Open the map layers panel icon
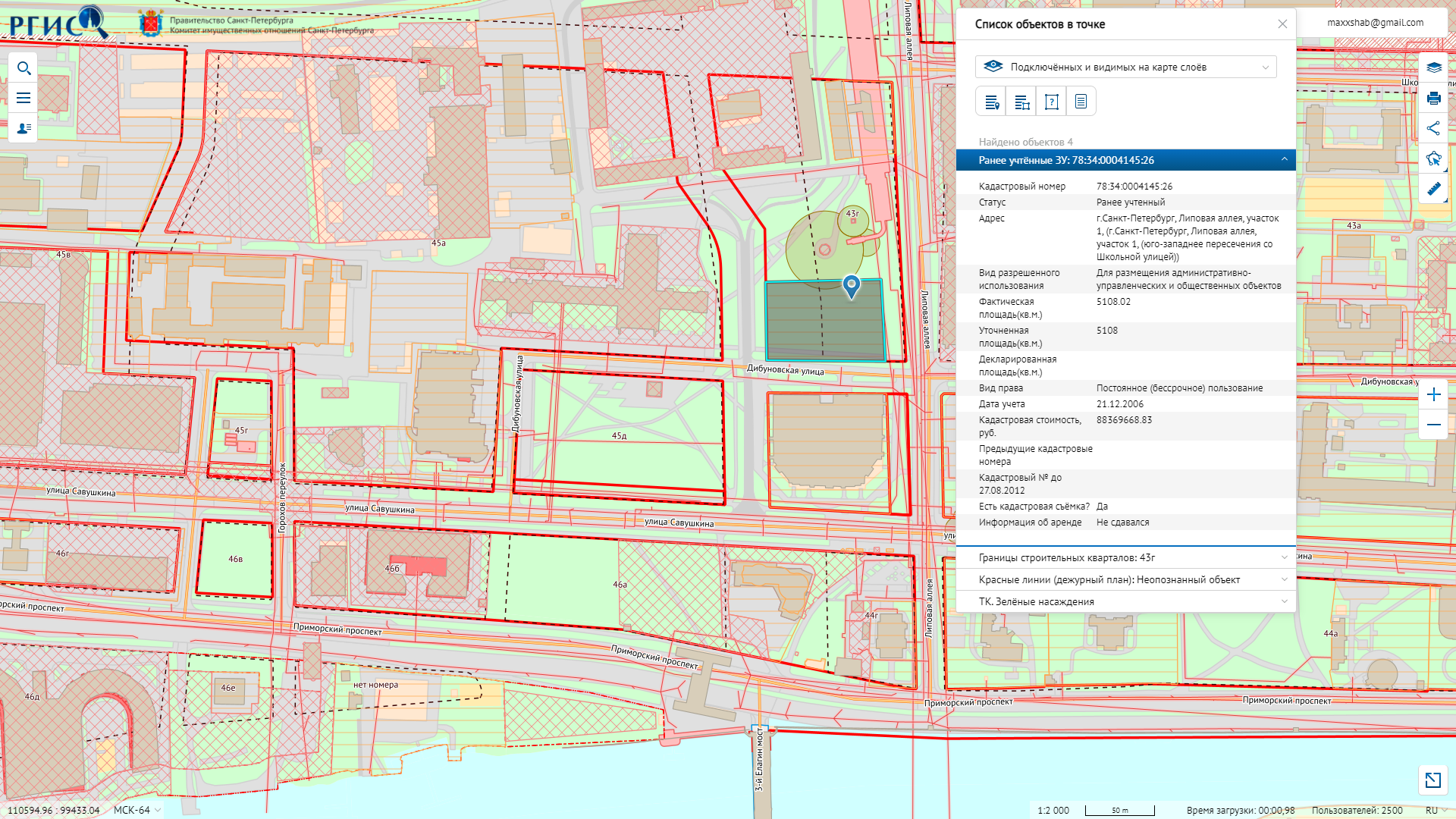The image size is (1456, 819). [x=1433, y=67]
